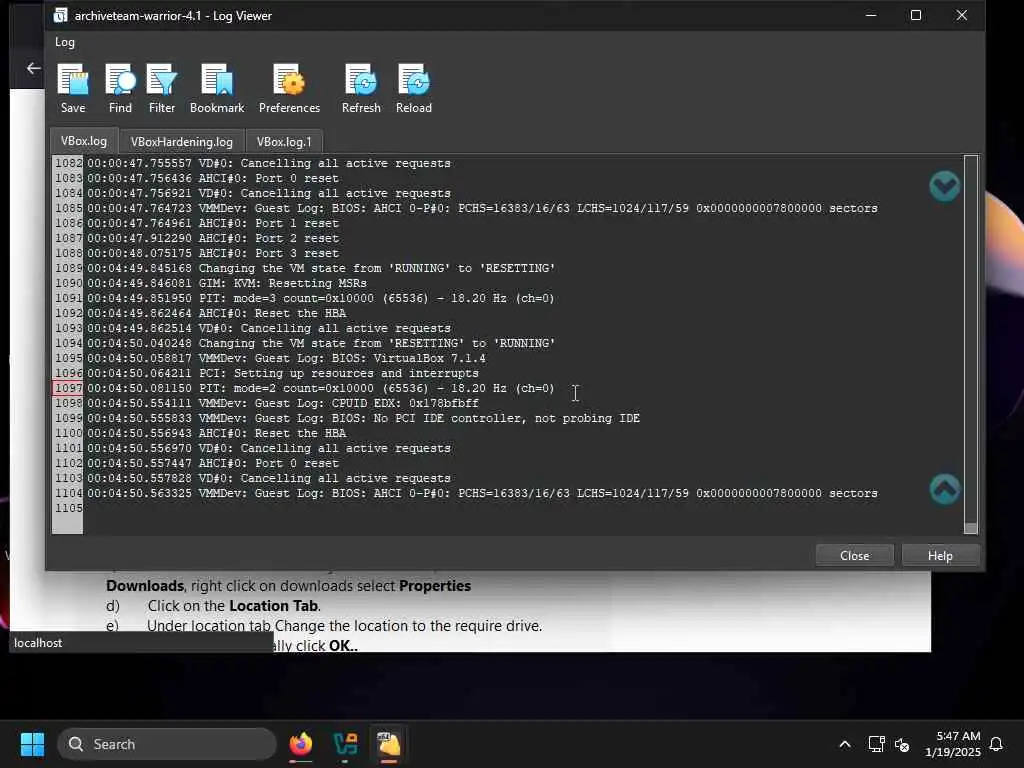
Task: Refresh the current log
Action: pos(361,88)
